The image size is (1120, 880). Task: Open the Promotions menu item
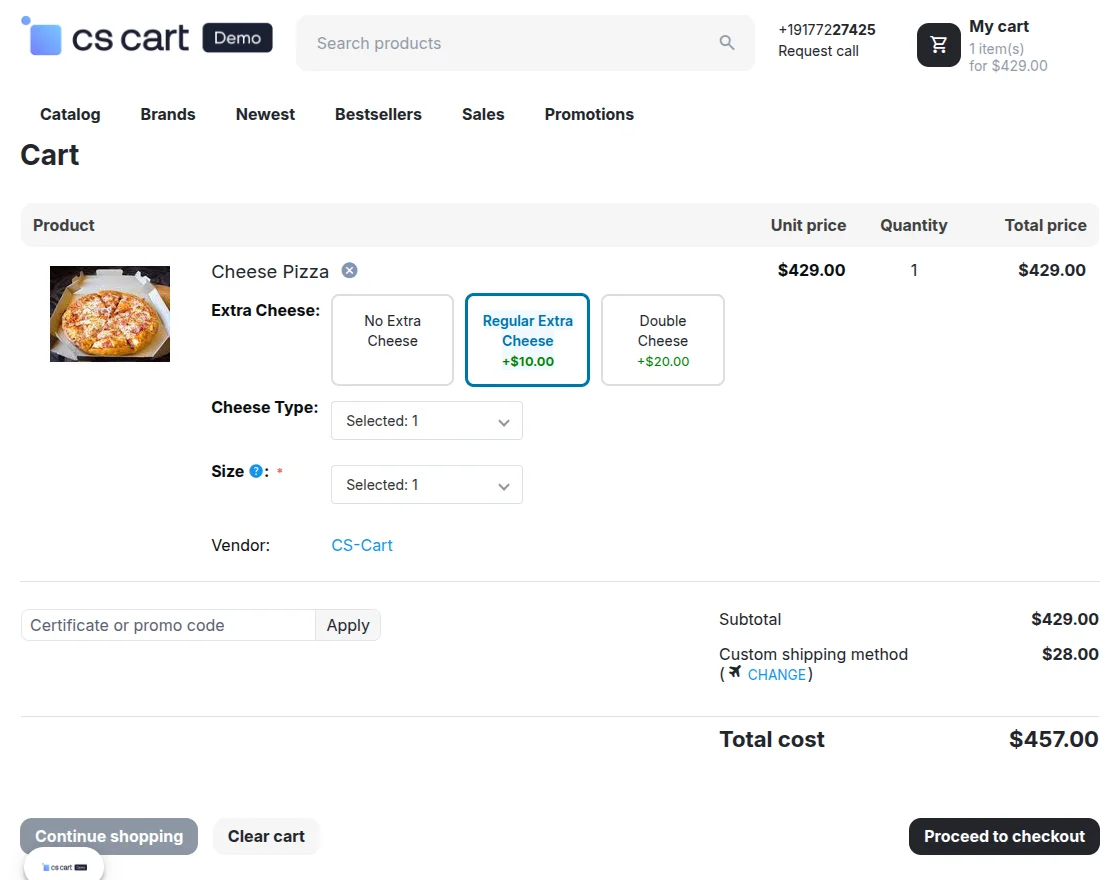click(x=589, y=114)
